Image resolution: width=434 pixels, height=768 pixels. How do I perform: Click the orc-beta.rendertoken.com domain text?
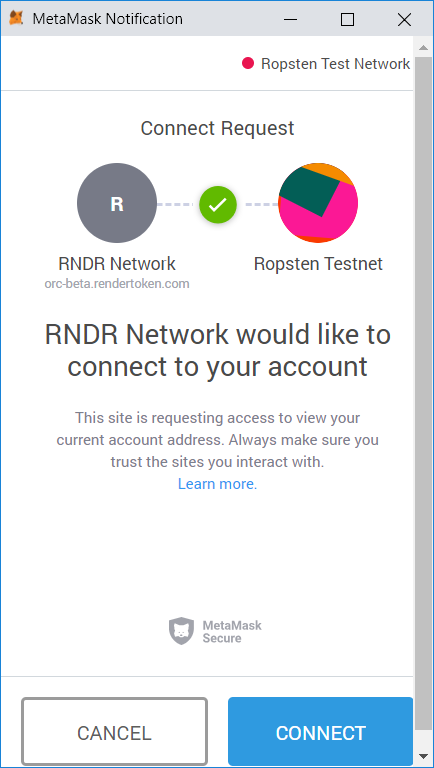[117, 284]
